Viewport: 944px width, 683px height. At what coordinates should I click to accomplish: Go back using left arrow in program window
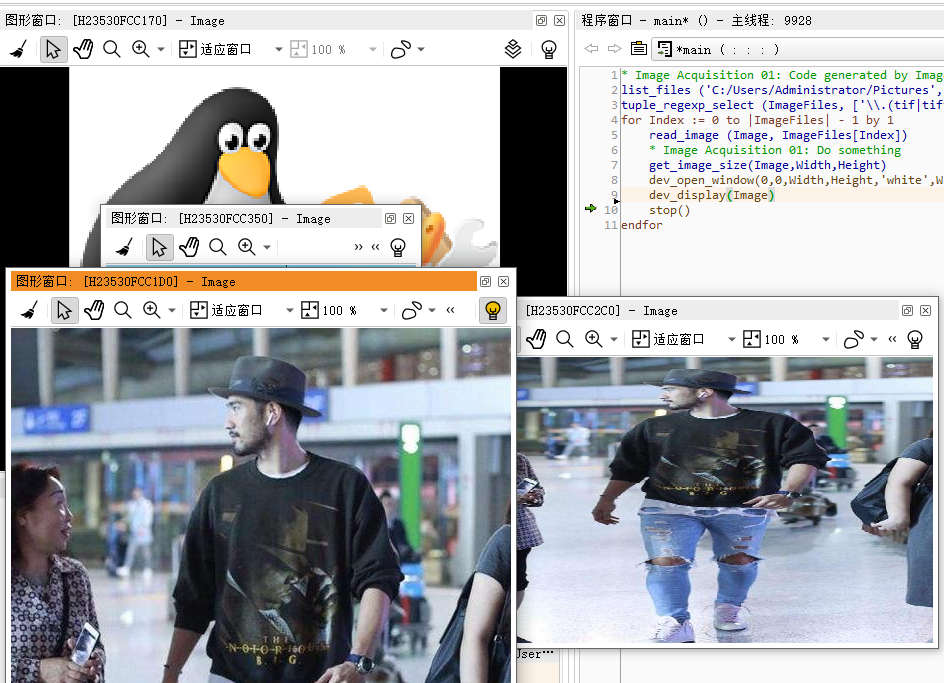pyautogui.click(x=591, y=48)
